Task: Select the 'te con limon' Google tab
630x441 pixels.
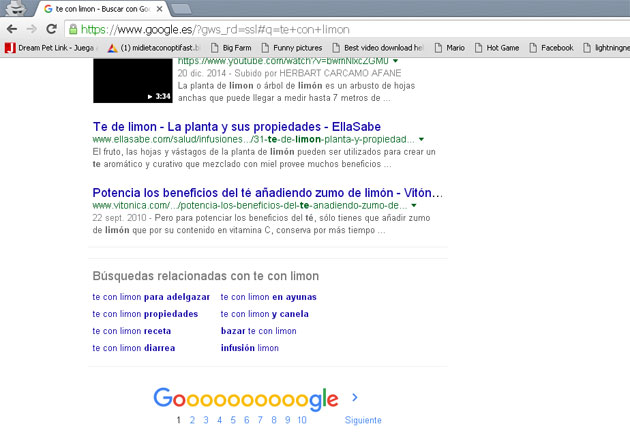Action: pyautogui.click(x=102, y=9)
